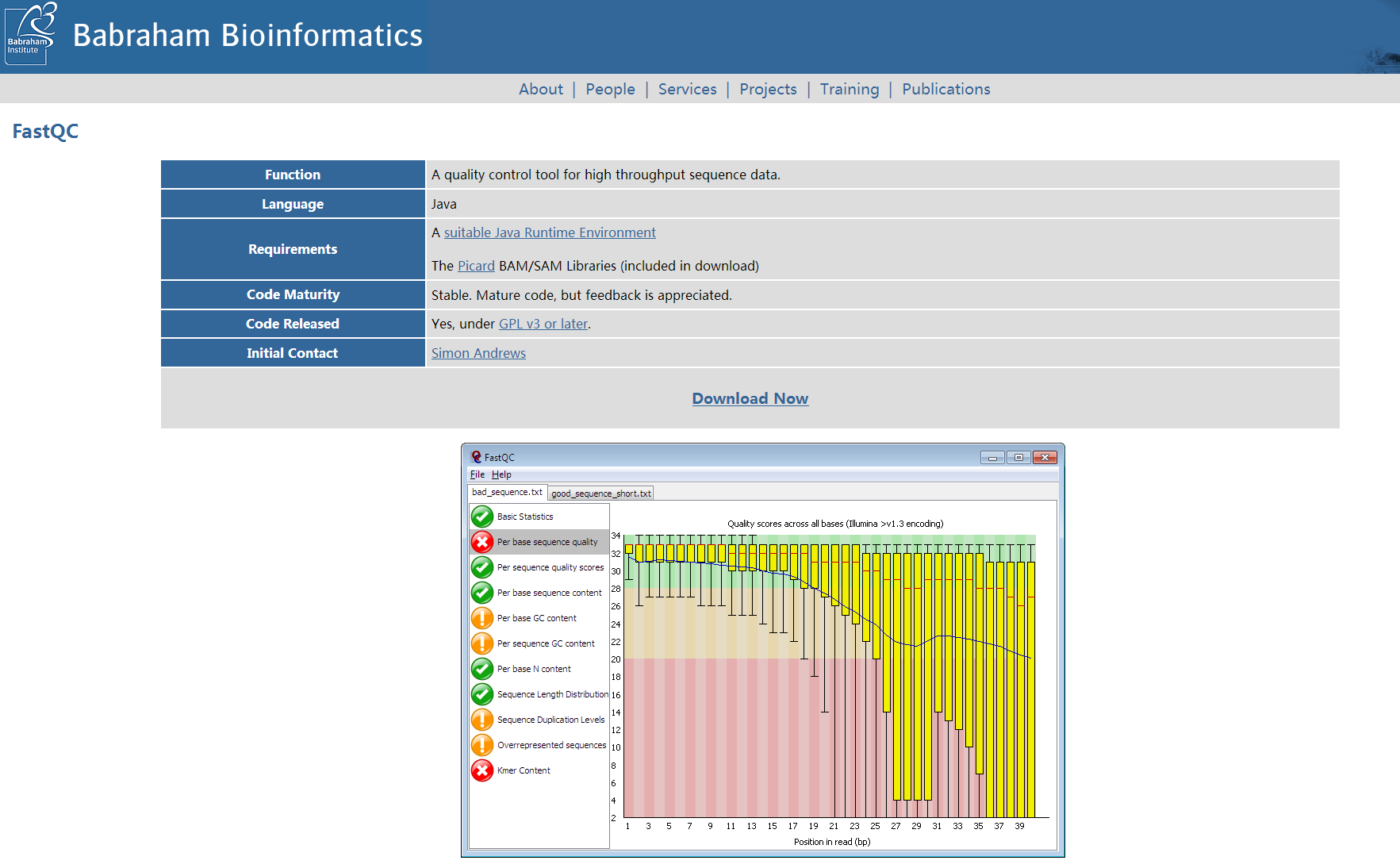The image size is (1400, 868).
Task: Click green check icon for Per sequence quality scores
Action: [482, 567]
